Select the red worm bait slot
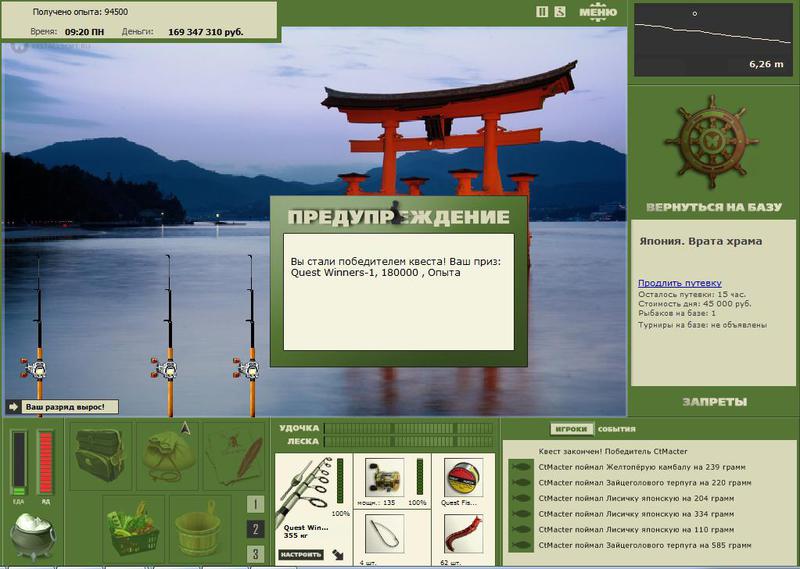This screenshot has height=569, width=800. coord(463,534)
